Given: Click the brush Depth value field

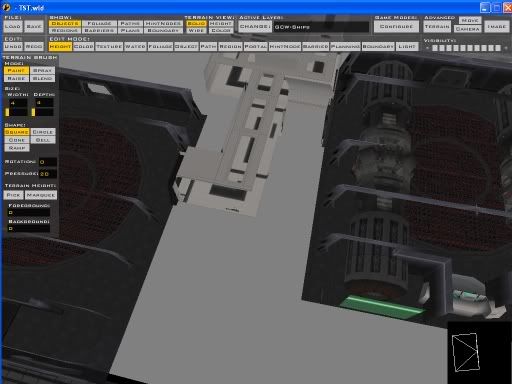Looking at the screenshot, I should pyautogui.click(x=43, y=103).
